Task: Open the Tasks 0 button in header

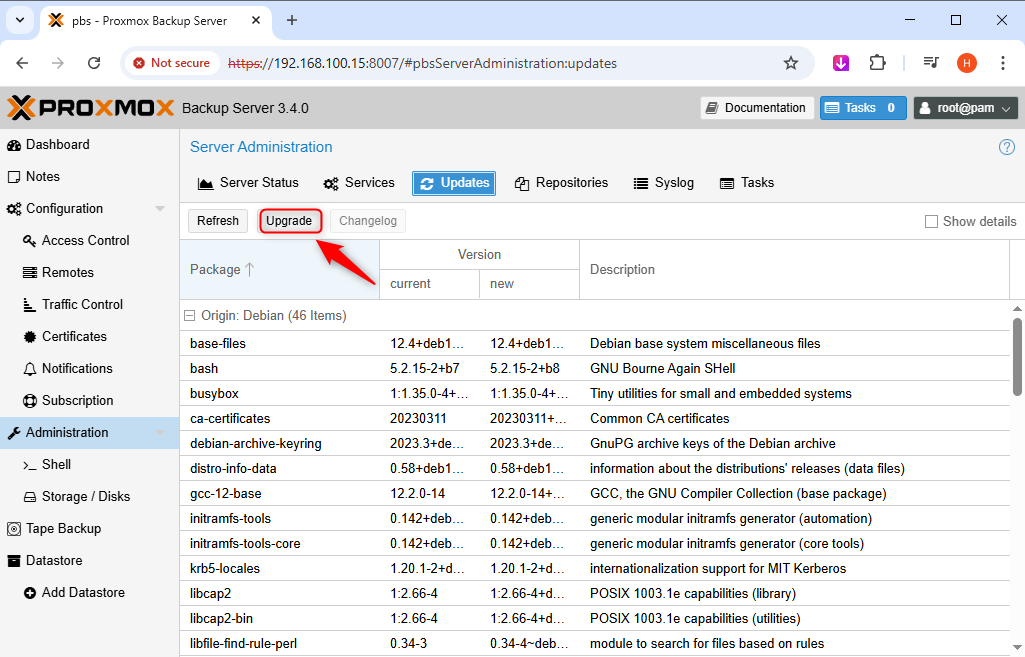Action: 863,108
